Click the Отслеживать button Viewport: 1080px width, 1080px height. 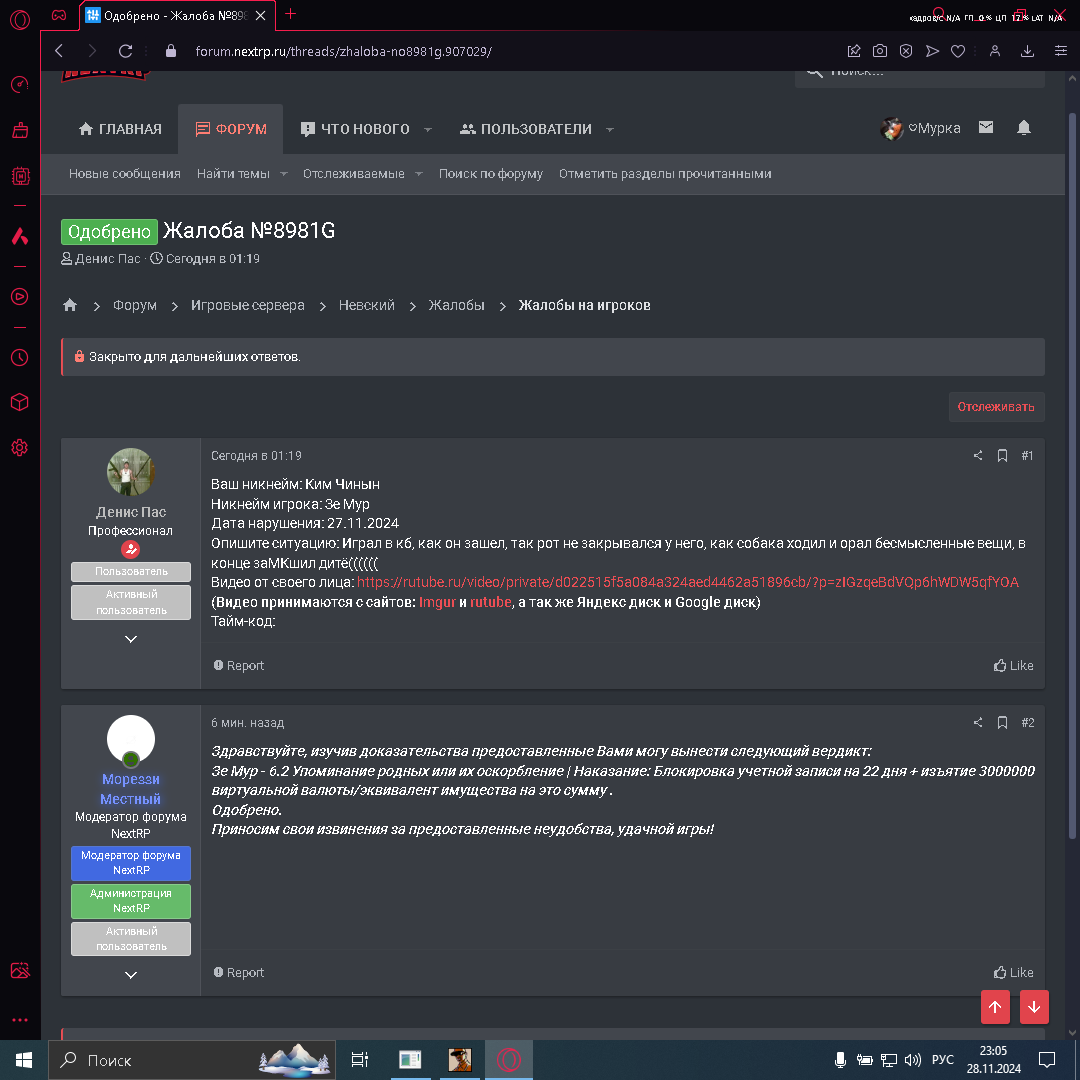click(996, 407)
